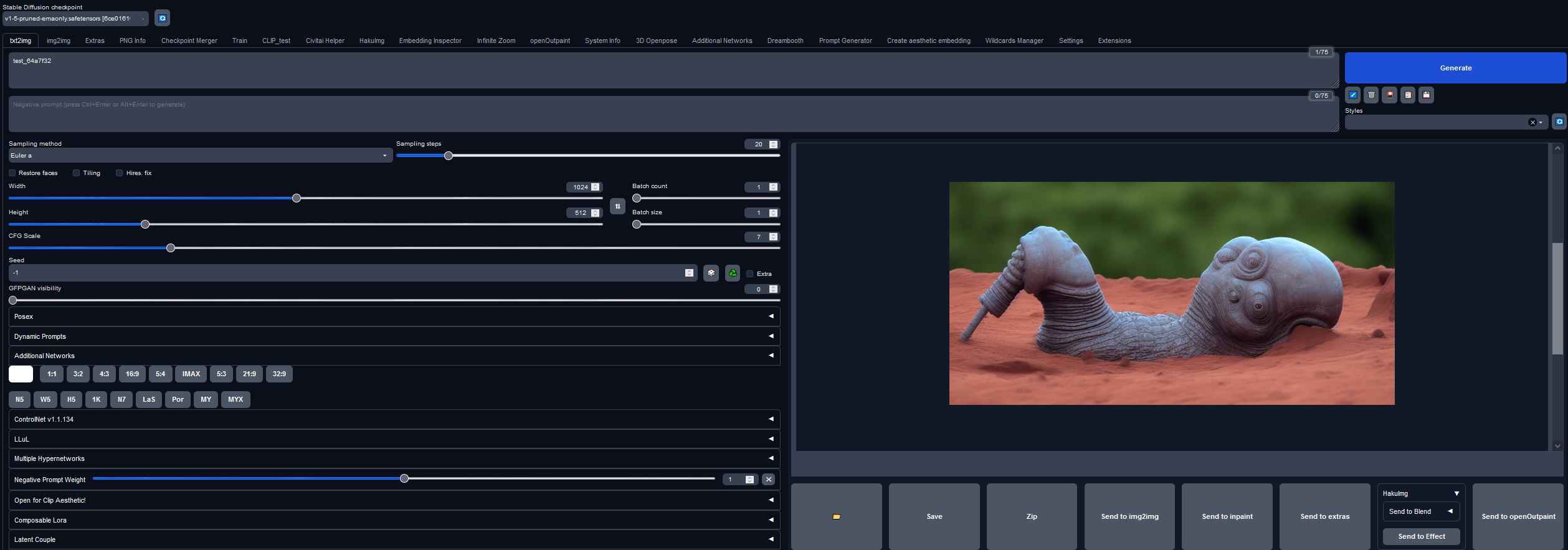This screenshot has width=1568, height=550.
Task: Check the Extra seed checkbox
Action: coord(750,274)
